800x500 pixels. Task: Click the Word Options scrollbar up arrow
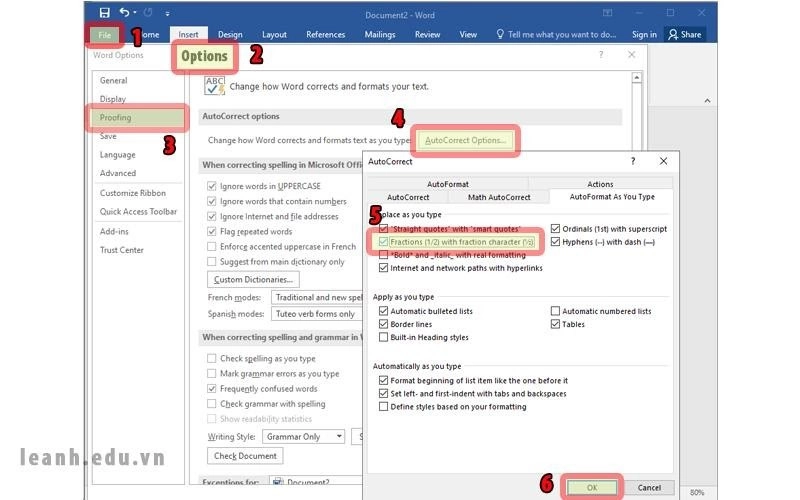pos(636,78)
